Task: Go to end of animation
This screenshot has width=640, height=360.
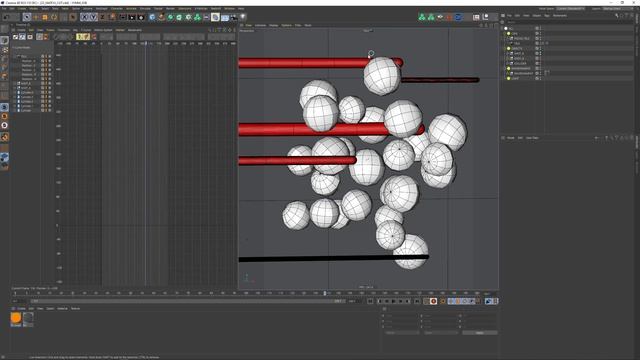Action: (416, 301)
